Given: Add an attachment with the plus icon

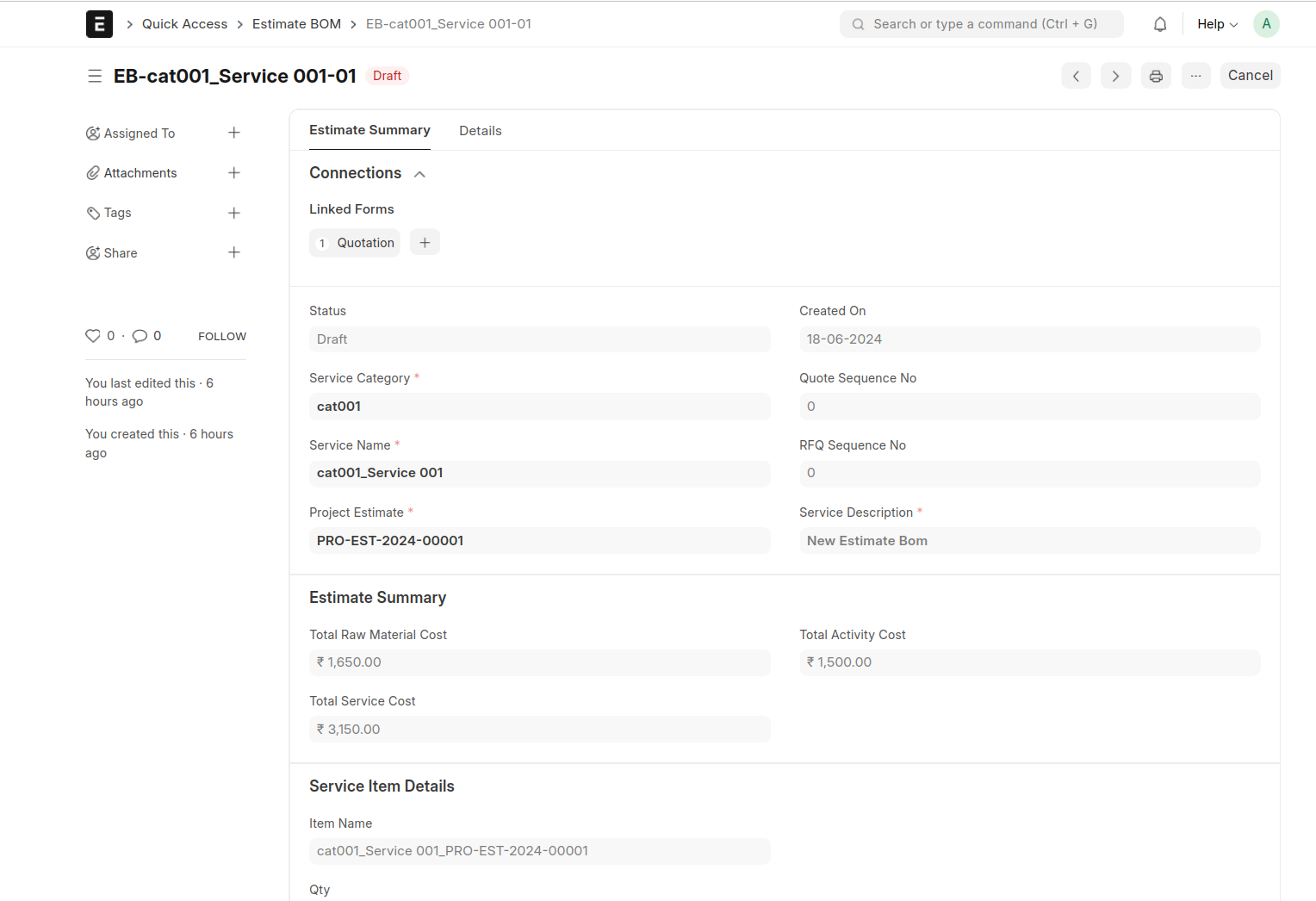Looking at the screenshot, I should pos(233,173).
